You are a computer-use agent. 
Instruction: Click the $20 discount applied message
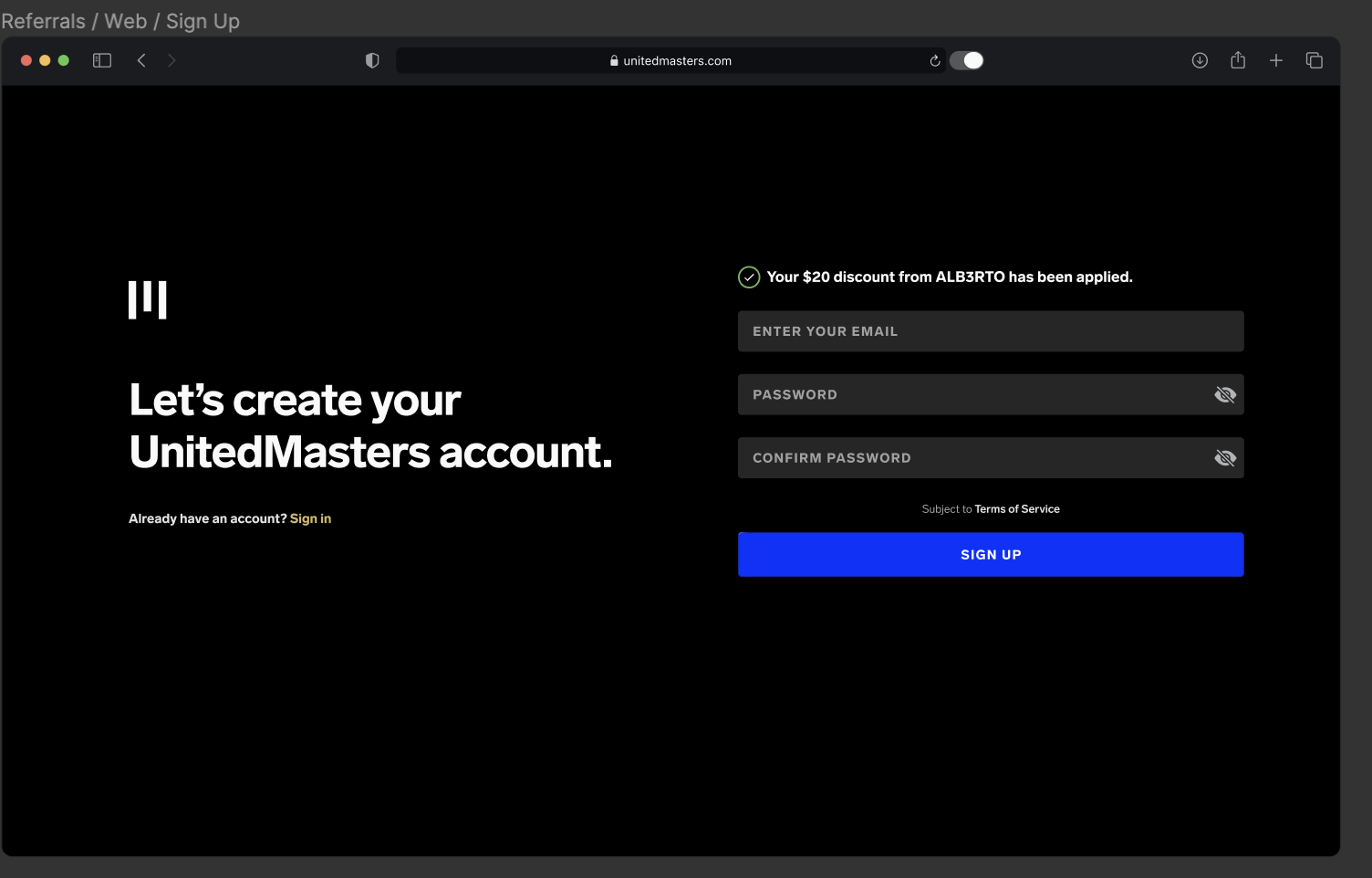click(x=950, y=277)
